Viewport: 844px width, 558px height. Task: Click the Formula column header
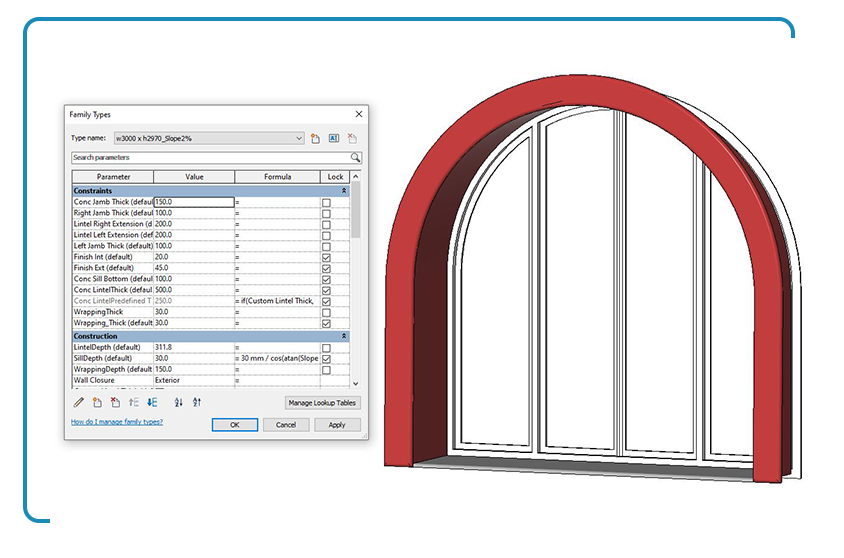277,177
